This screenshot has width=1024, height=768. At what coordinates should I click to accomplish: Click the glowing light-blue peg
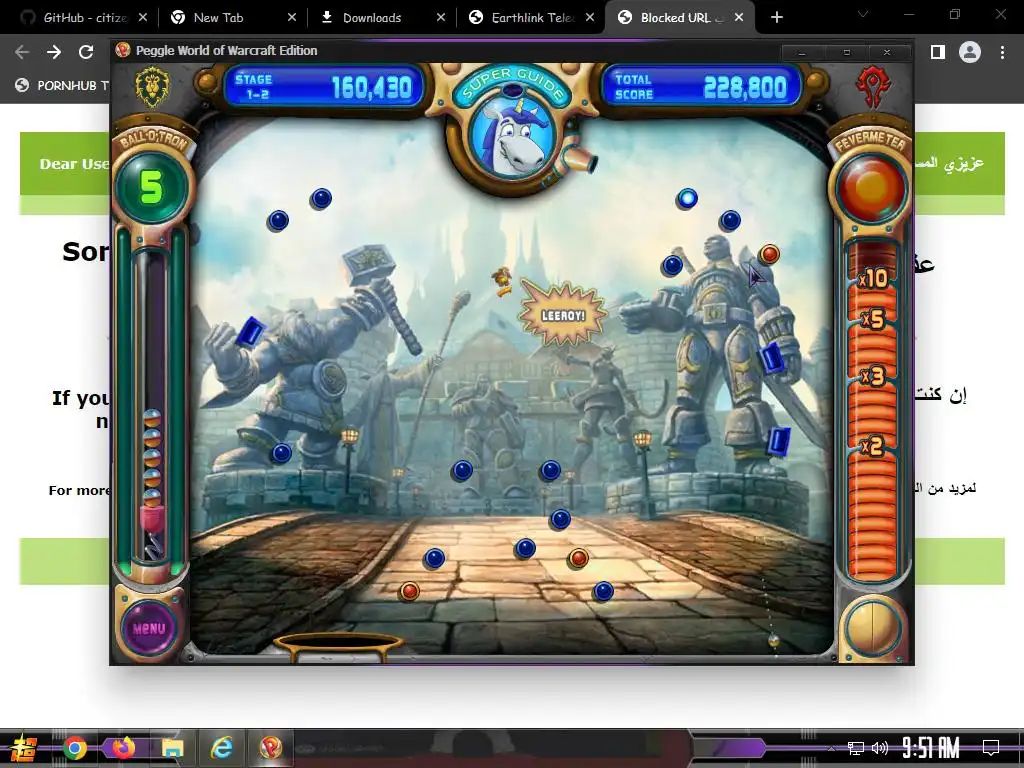(x=687, y=199)
